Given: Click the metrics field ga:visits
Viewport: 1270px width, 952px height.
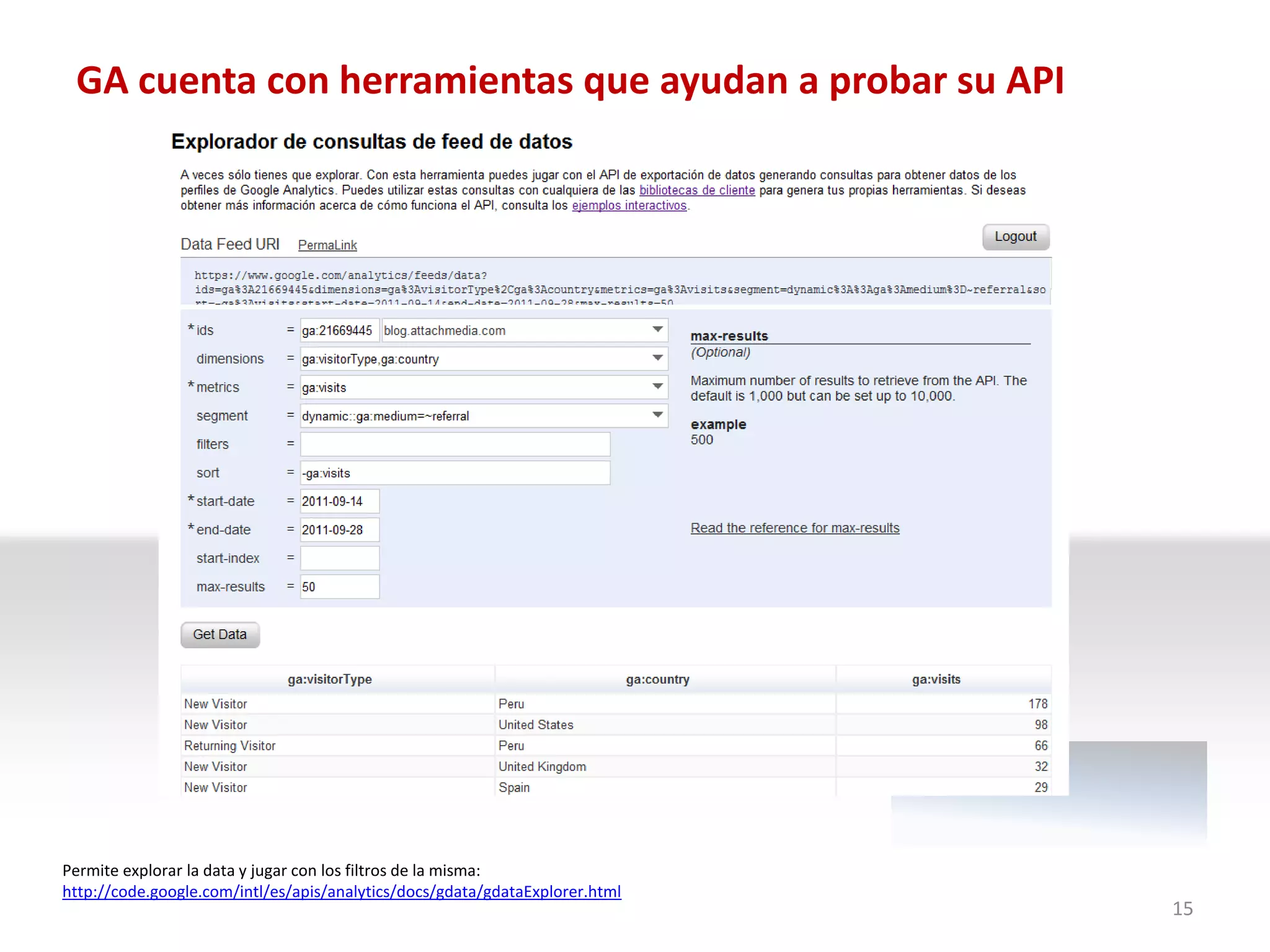Looking at the screenshot, I should point(484,387).
